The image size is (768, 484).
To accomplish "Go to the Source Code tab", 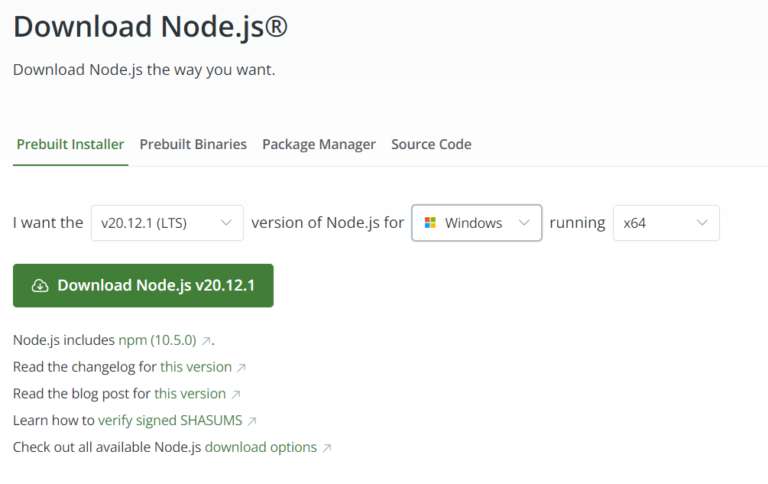I will tap(431, 145).
